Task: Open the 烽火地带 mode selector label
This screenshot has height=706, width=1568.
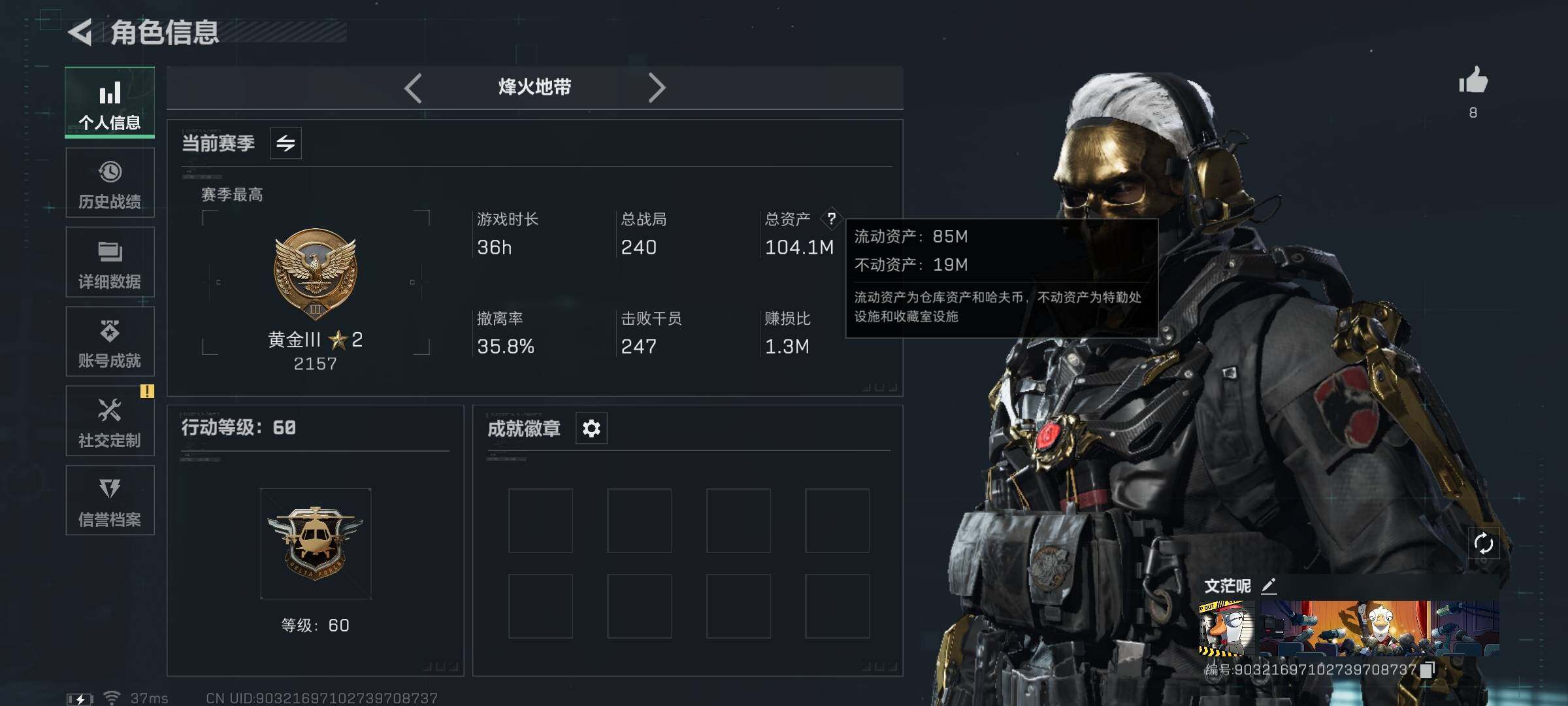Action: point(534,87)
